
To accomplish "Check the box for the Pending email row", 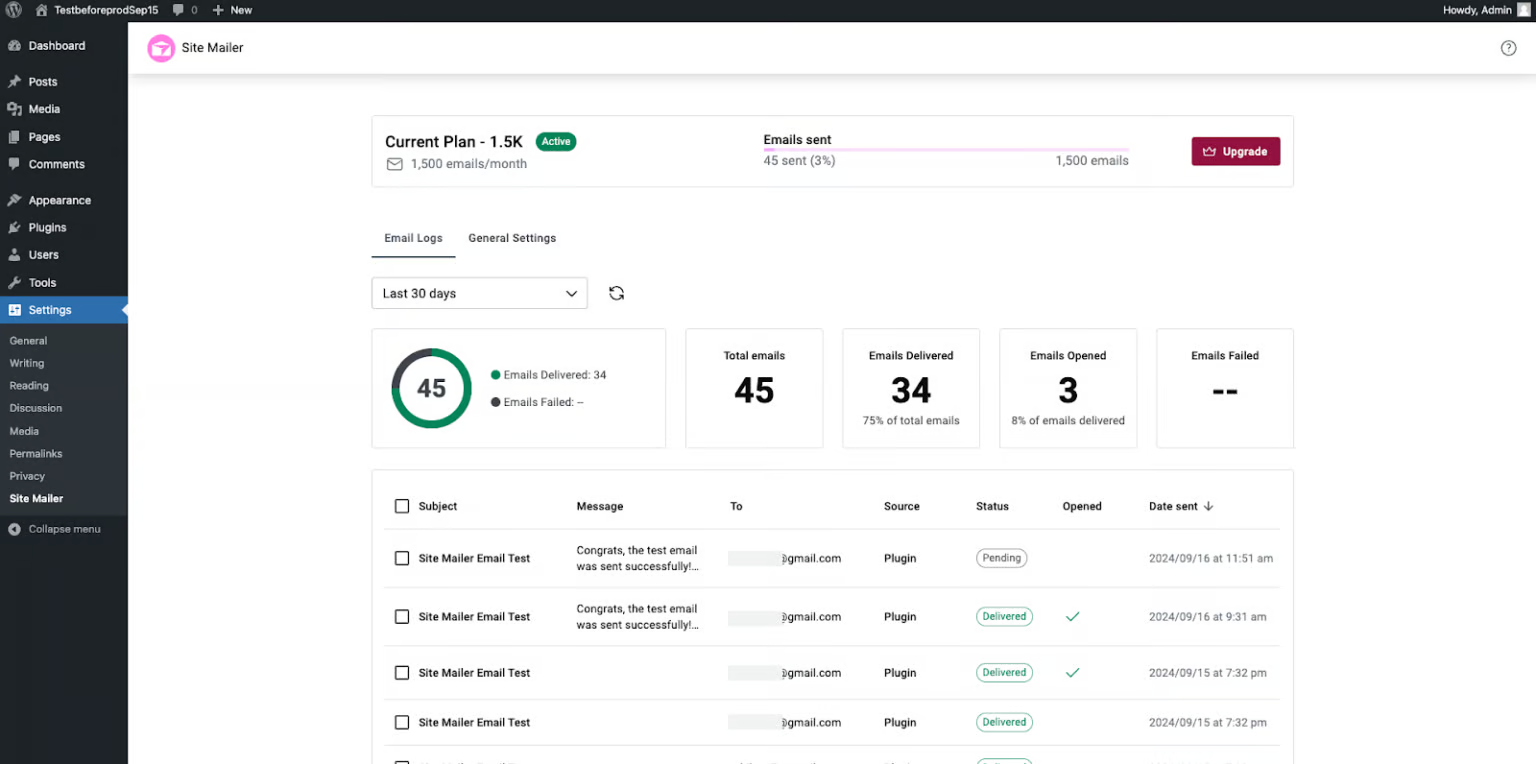I will (x=402, y=558).
